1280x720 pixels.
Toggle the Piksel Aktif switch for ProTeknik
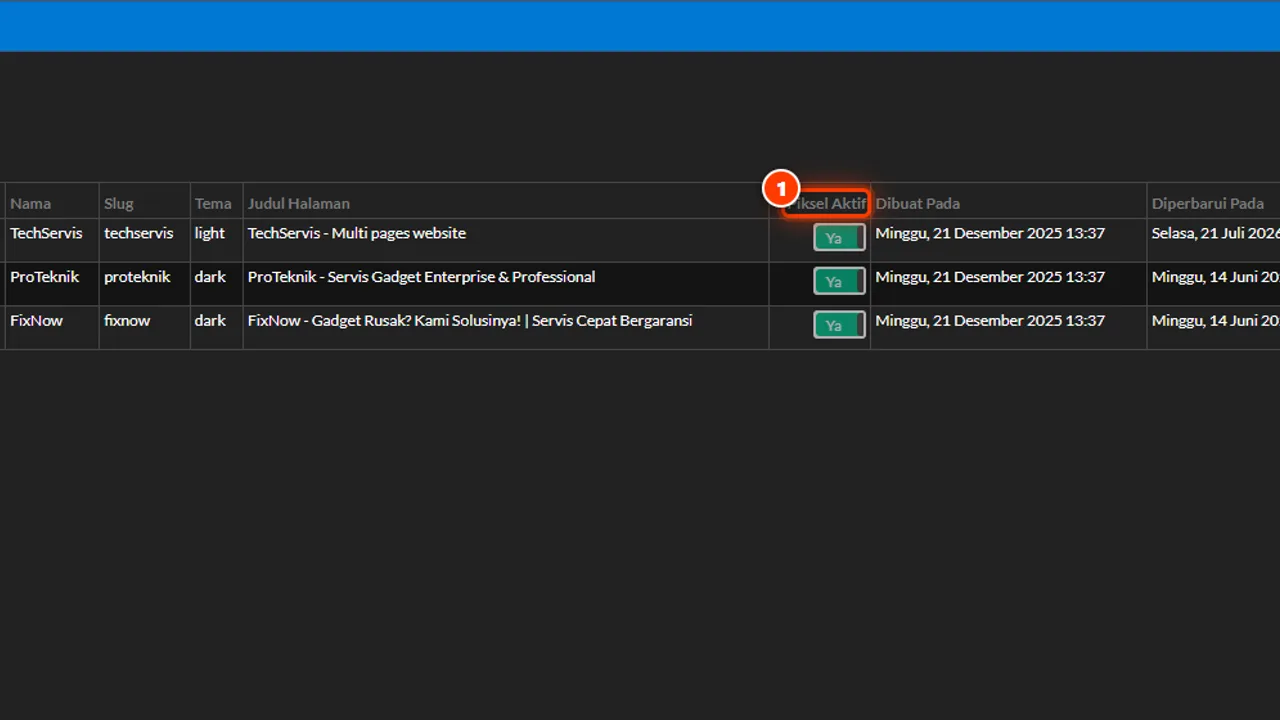point(839,282)
